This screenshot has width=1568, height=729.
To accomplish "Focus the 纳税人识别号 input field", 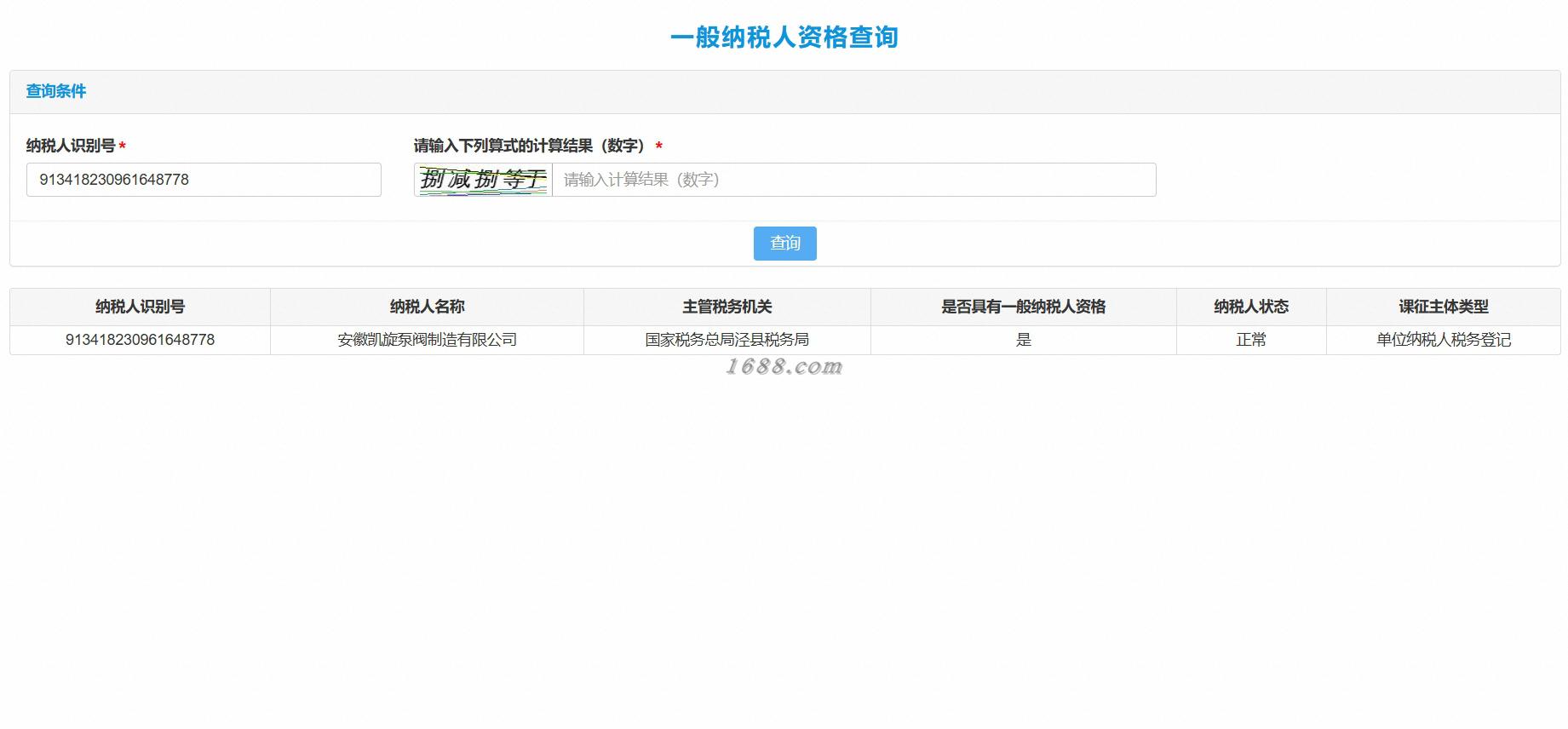I will click(x=204, y=180).
